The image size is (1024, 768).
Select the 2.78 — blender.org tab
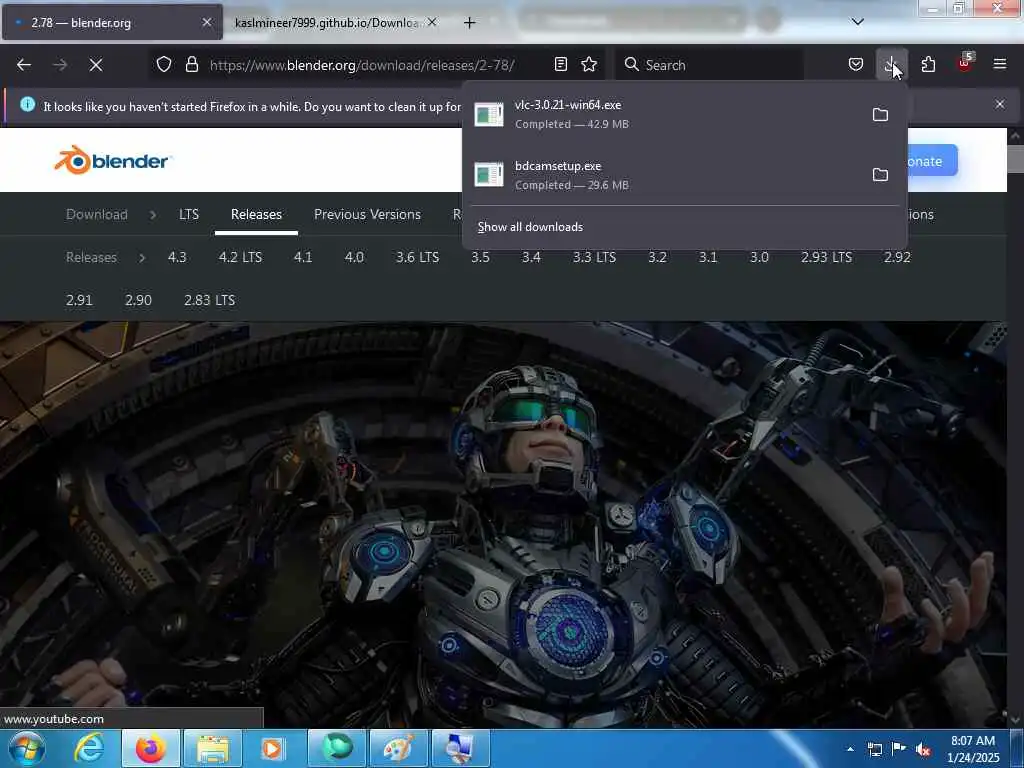[112, 22]
